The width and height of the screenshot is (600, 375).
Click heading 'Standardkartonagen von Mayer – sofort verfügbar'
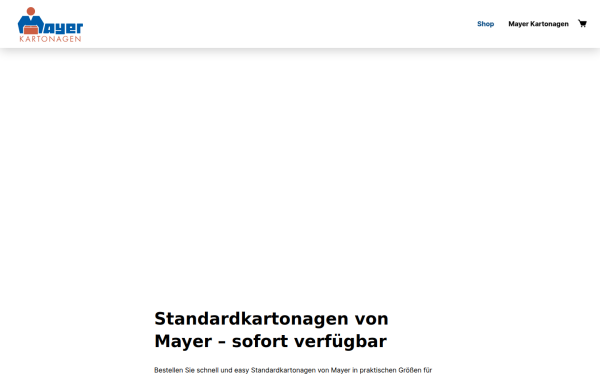tap(271, 329)
